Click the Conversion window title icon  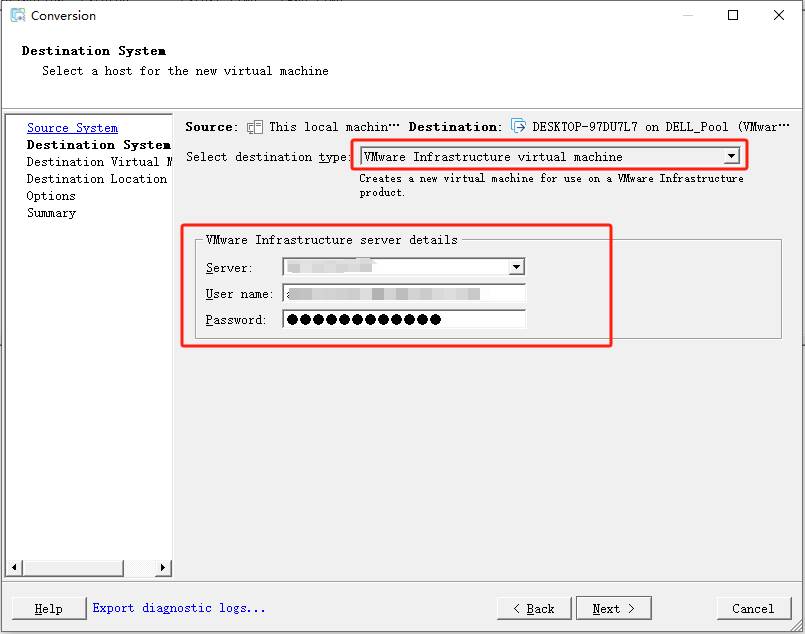(x=17, y=15)
